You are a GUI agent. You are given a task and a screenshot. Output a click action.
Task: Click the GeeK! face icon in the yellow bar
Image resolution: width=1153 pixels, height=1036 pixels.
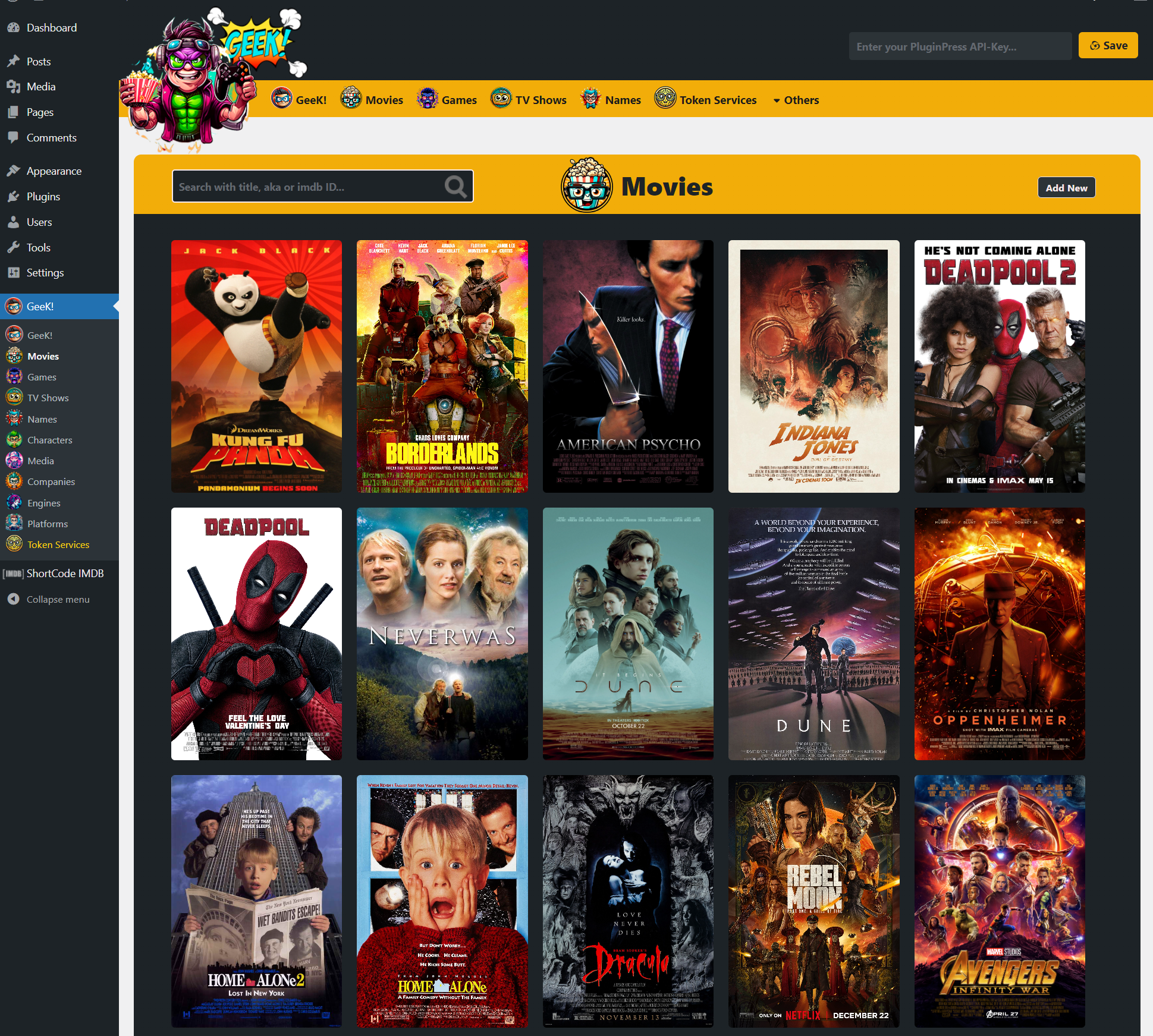click(x=282, y=97)
